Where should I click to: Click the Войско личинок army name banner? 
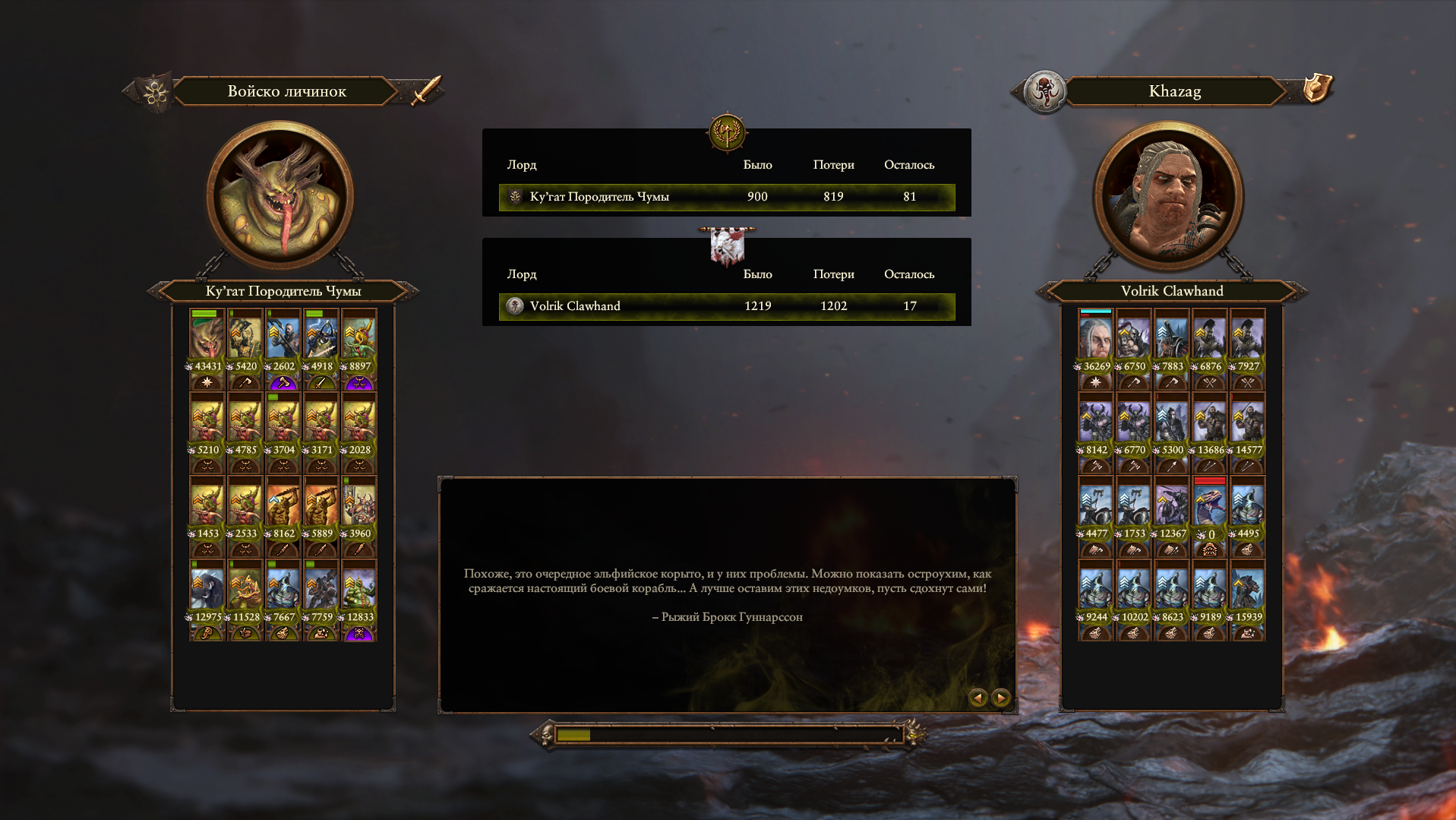point(286,91)
